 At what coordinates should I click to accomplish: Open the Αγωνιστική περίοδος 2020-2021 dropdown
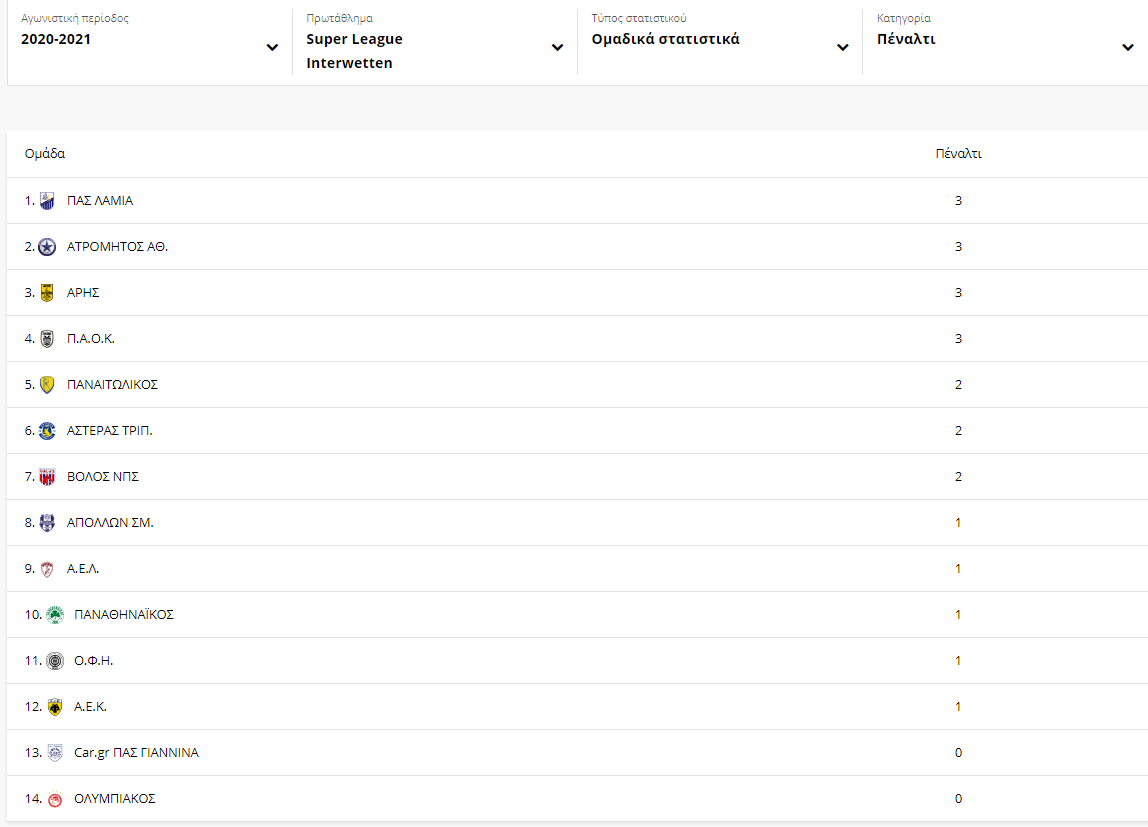(x=149, y=42)
